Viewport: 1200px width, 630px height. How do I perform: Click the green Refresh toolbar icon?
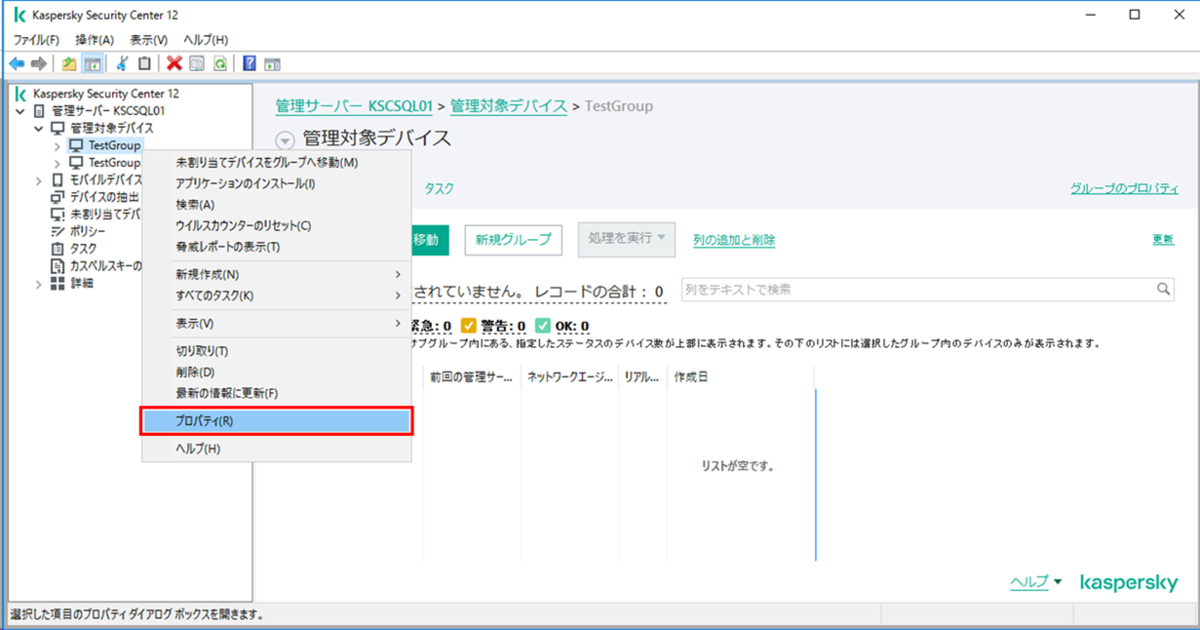tap(219, 63)
